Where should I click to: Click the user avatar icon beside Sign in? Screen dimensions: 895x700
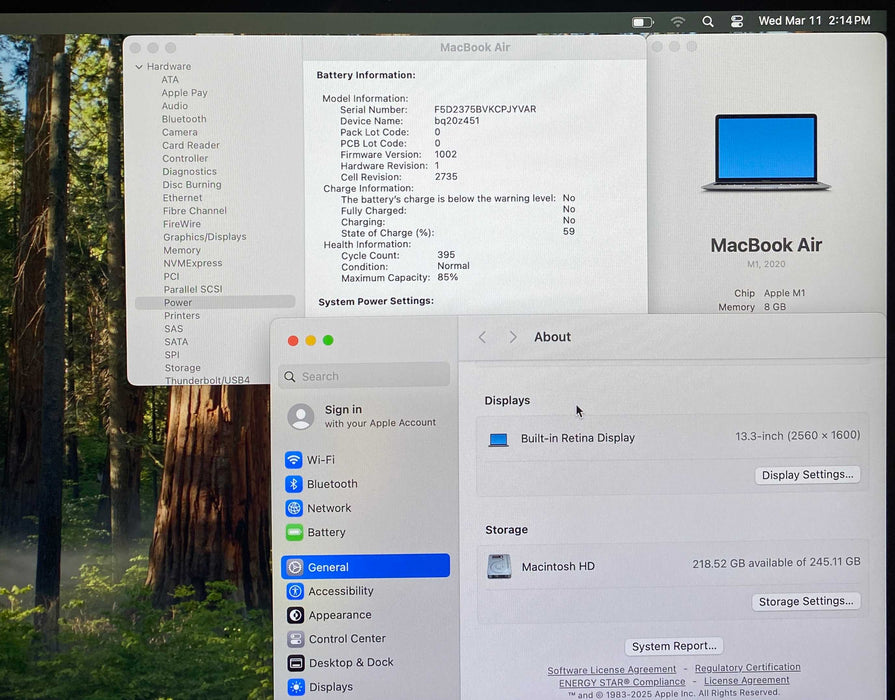(x=301, y=417)
